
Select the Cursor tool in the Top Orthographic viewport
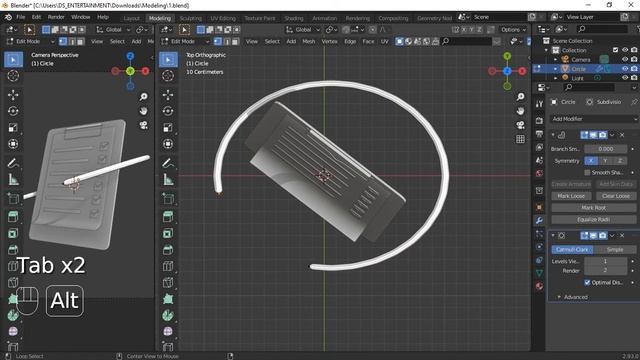168,76
